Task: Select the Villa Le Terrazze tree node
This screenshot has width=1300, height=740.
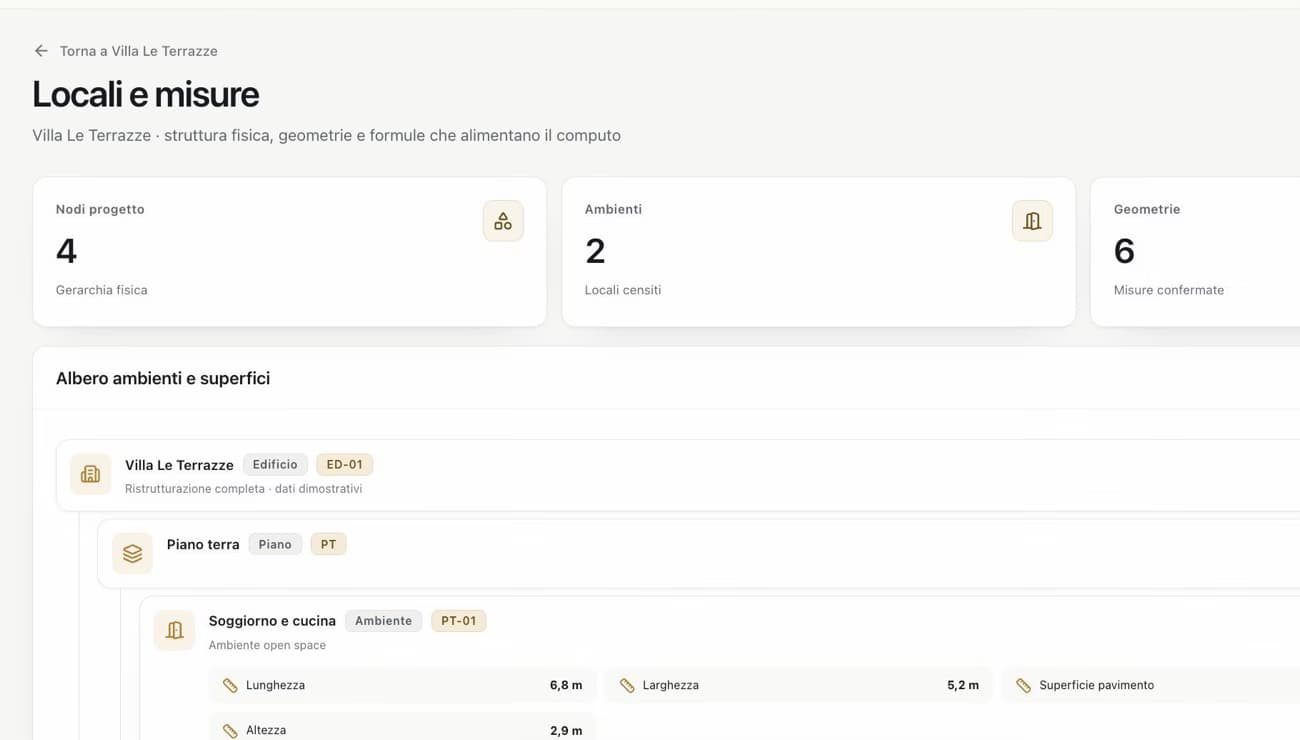Action: [x=680, y=475]
